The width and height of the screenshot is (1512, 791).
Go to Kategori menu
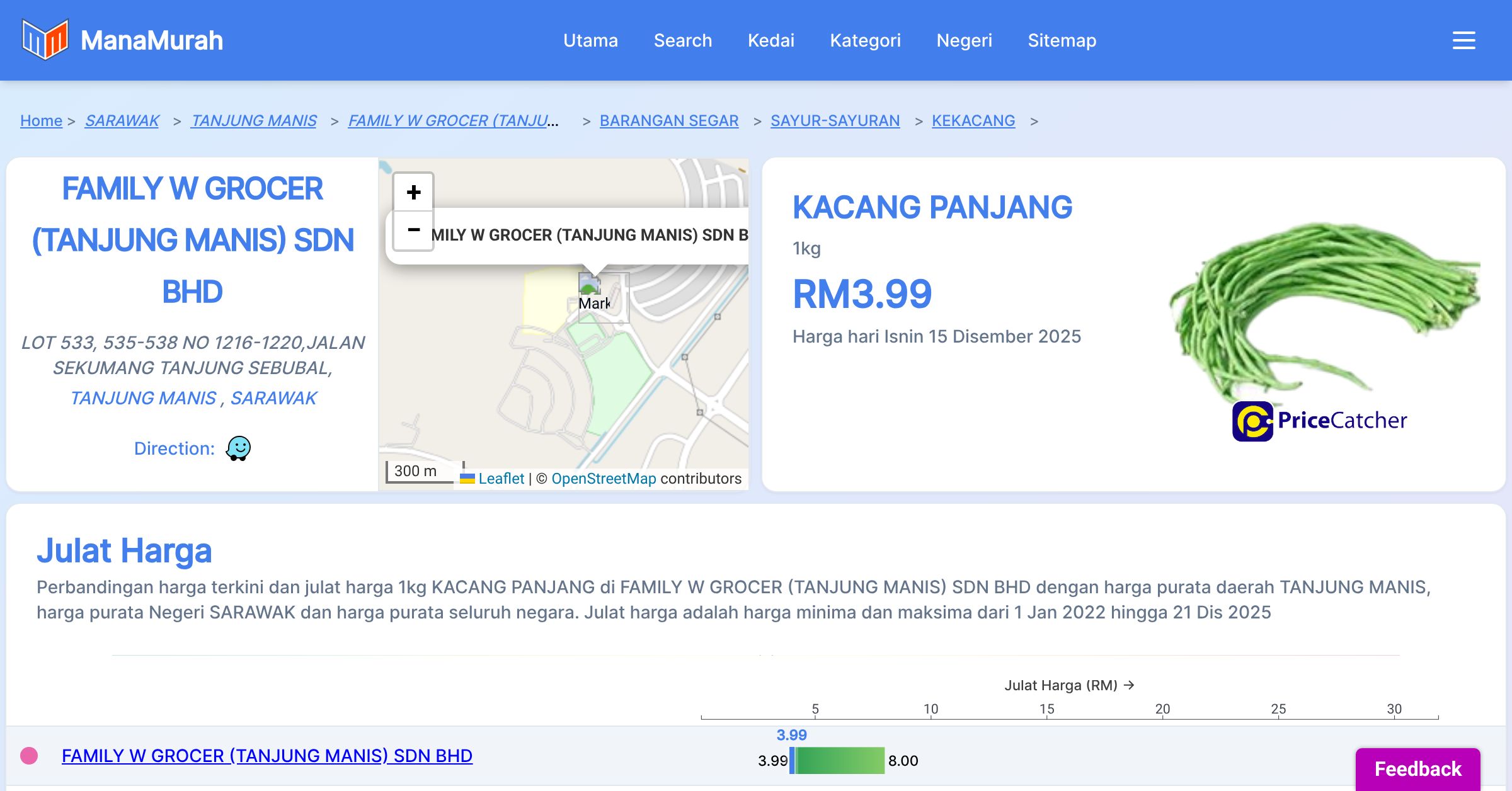tap(865, 40)
